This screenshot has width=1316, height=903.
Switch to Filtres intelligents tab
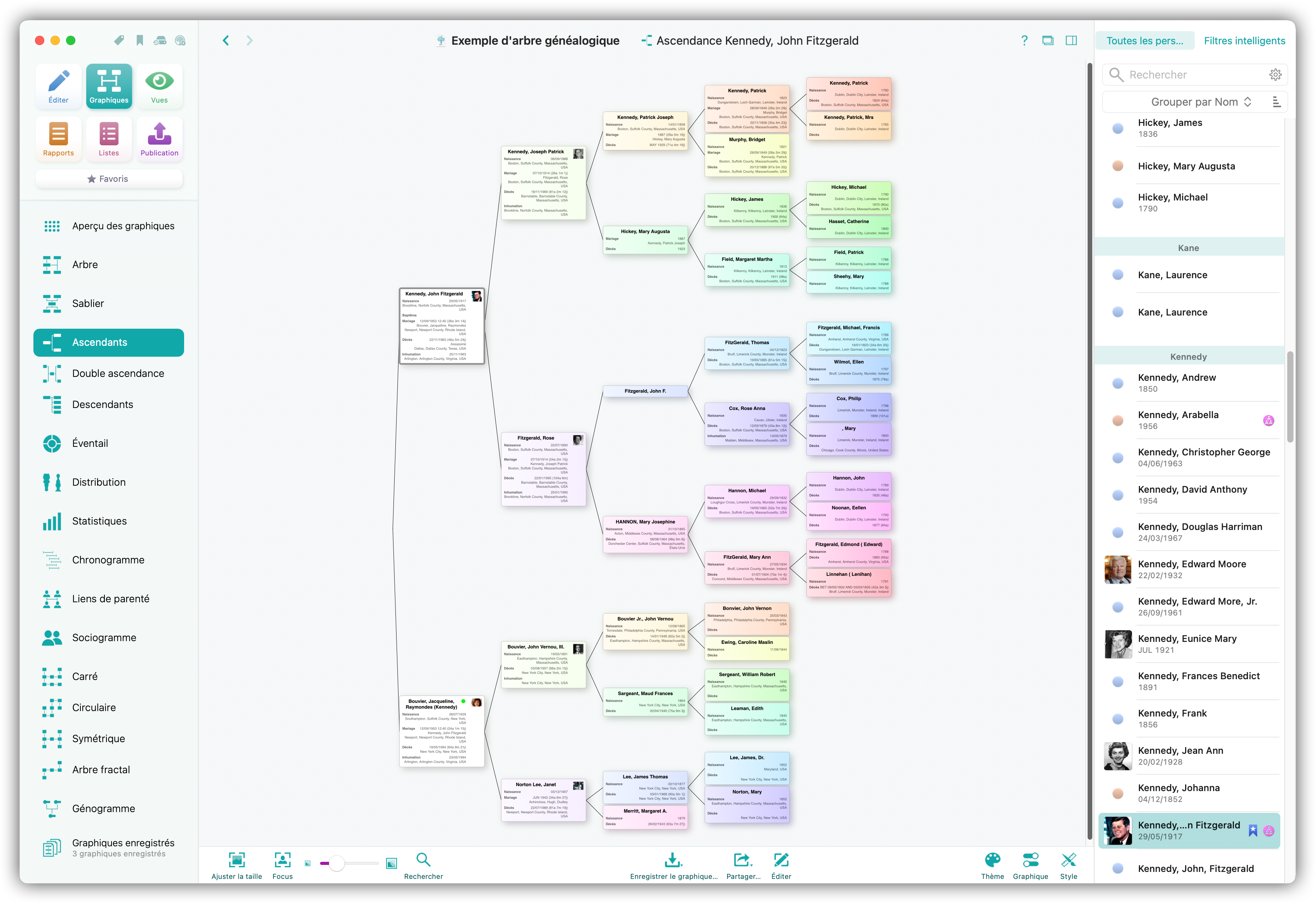pyautogui.click(x=1244, y=41)
